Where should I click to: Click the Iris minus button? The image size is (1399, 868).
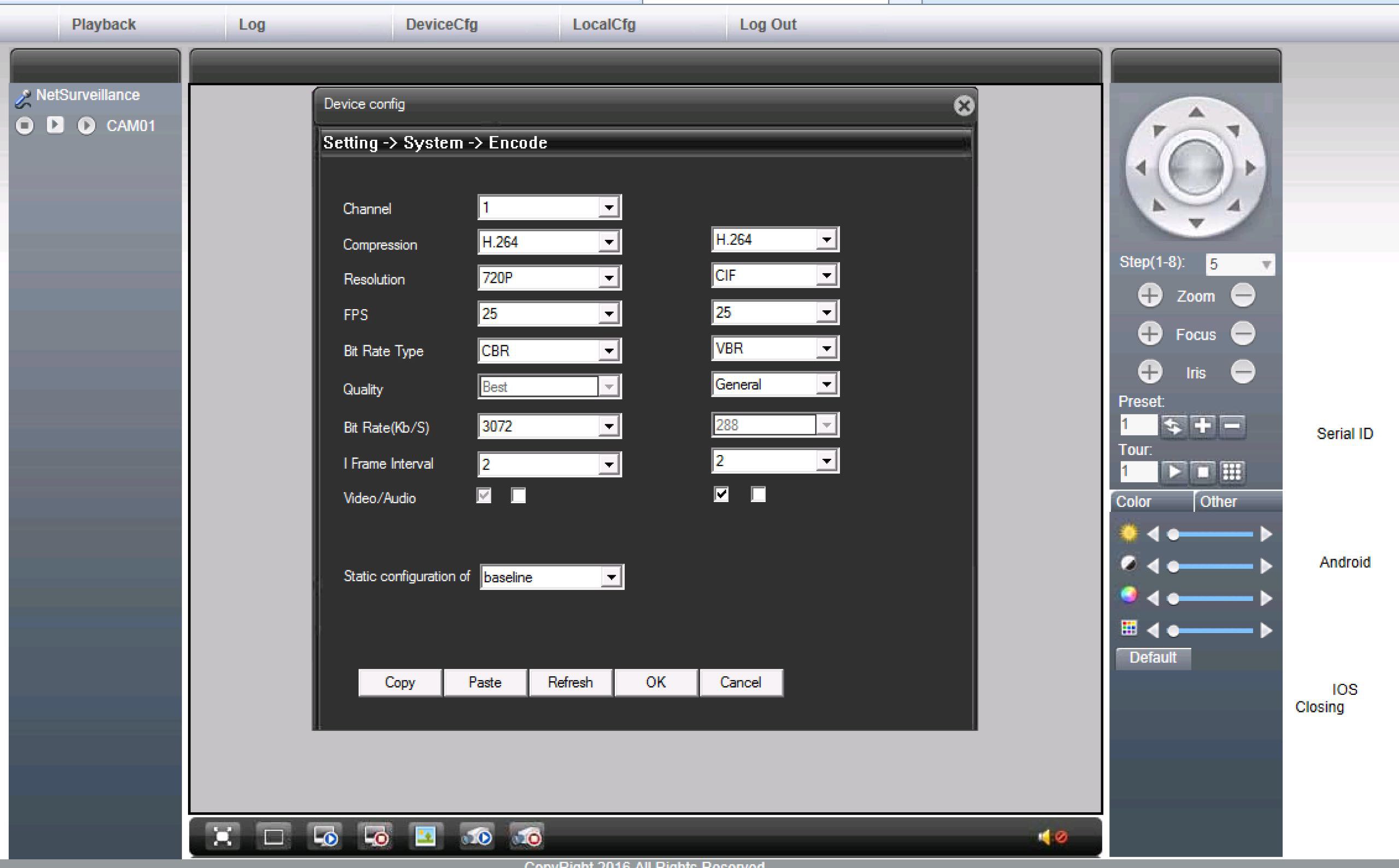[1243, 372]
